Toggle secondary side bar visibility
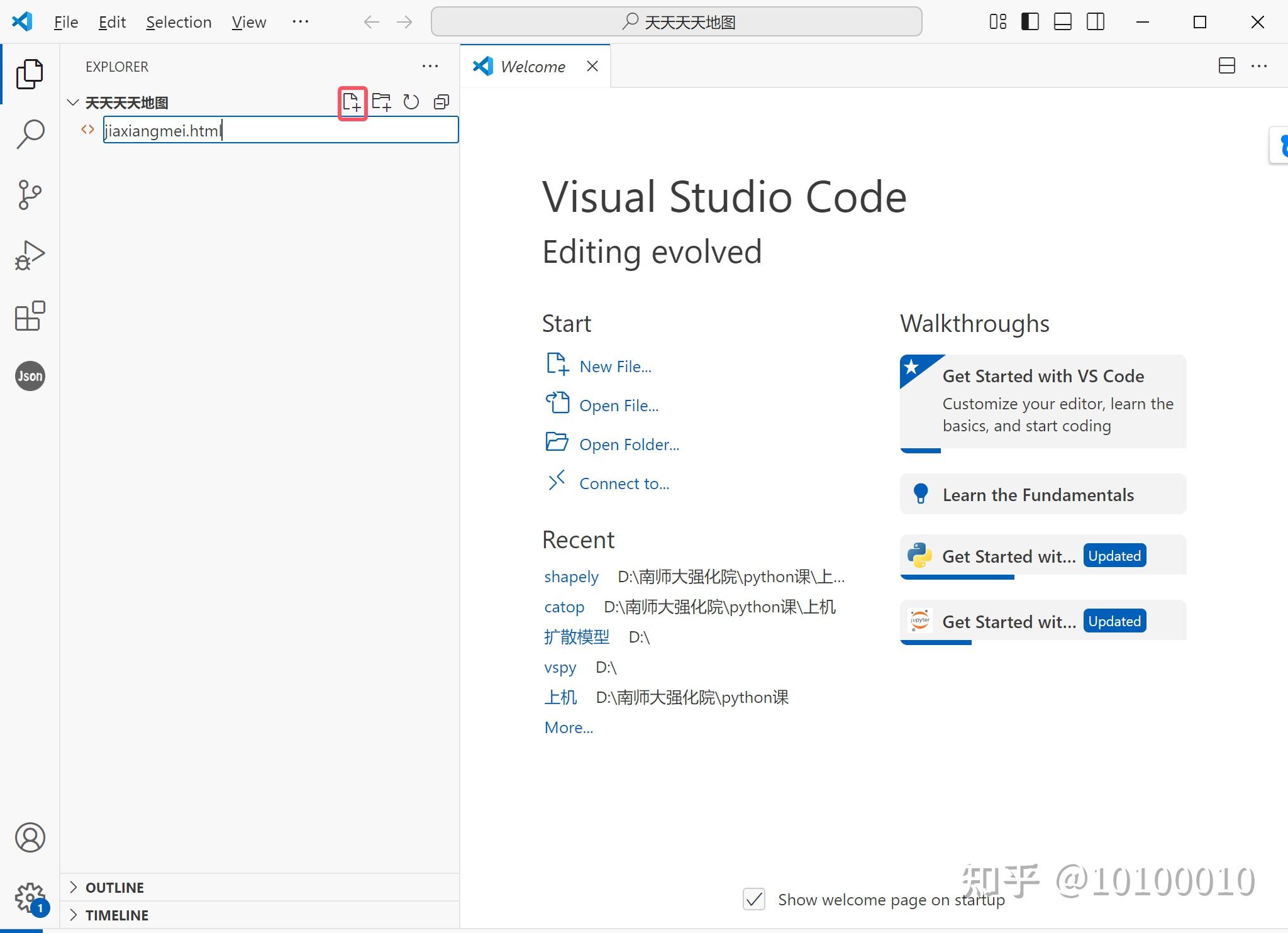Viewport: 1288px width, 933px height. point(1095,22)
